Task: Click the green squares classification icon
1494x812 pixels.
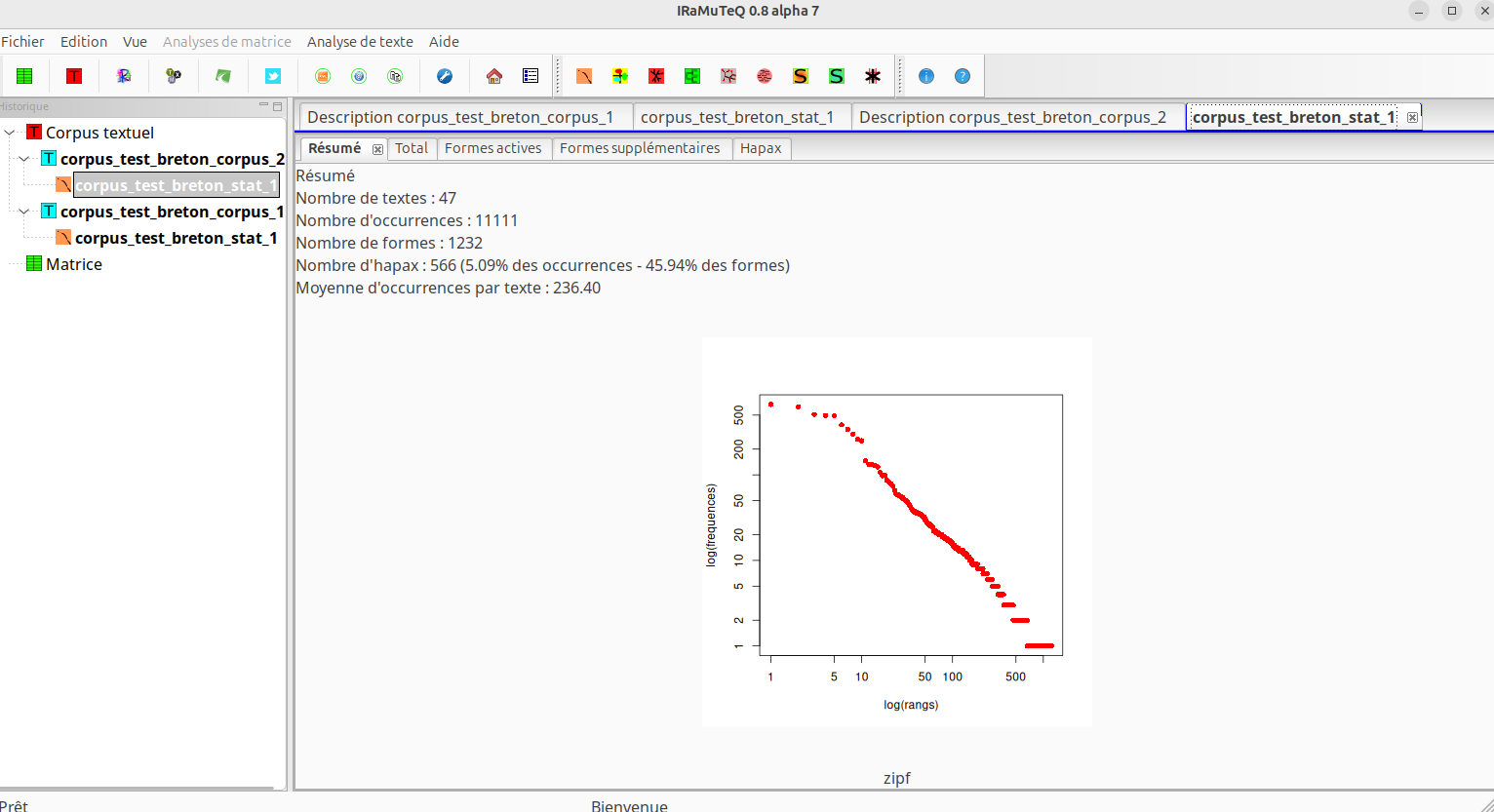Action: pyautogui.click(x=692, y=76)
